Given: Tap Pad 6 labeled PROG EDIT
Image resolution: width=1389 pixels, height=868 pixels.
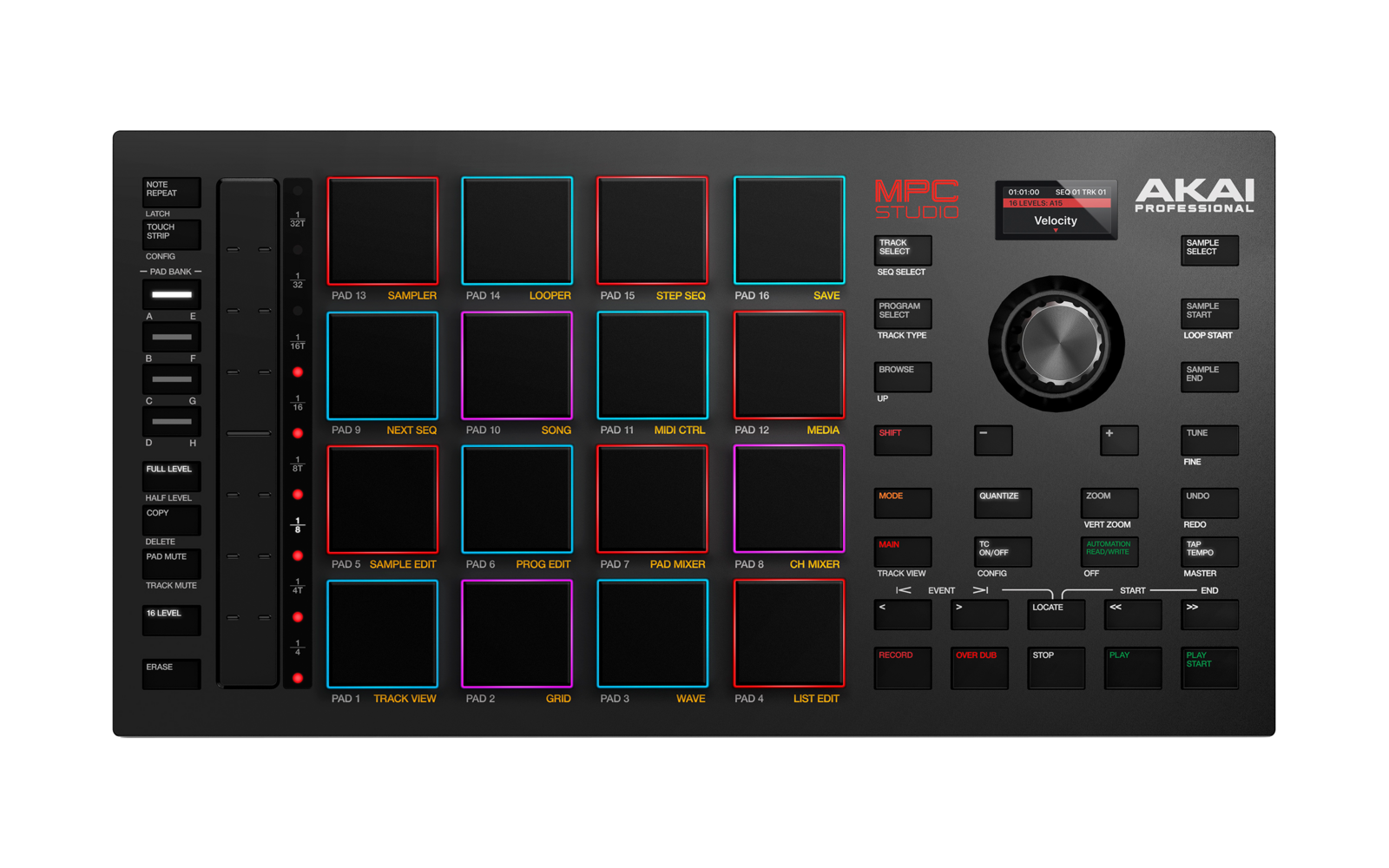Looking at the screenshot, I should [517, 499].
